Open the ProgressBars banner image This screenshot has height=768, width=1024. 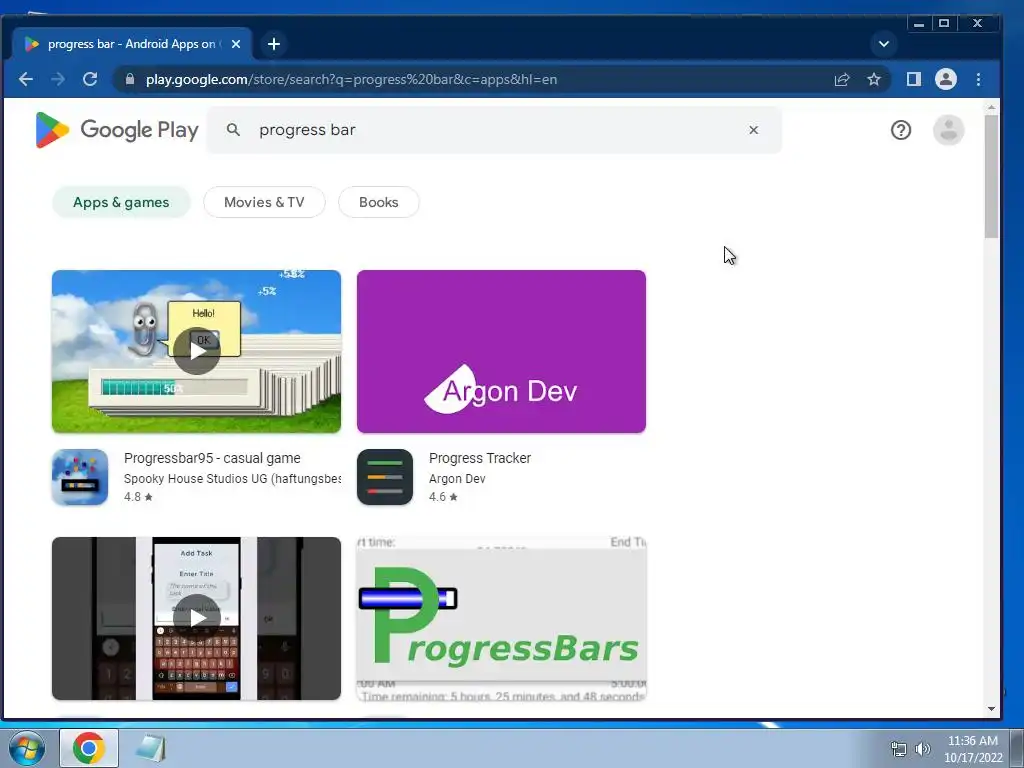pos(502,618)
